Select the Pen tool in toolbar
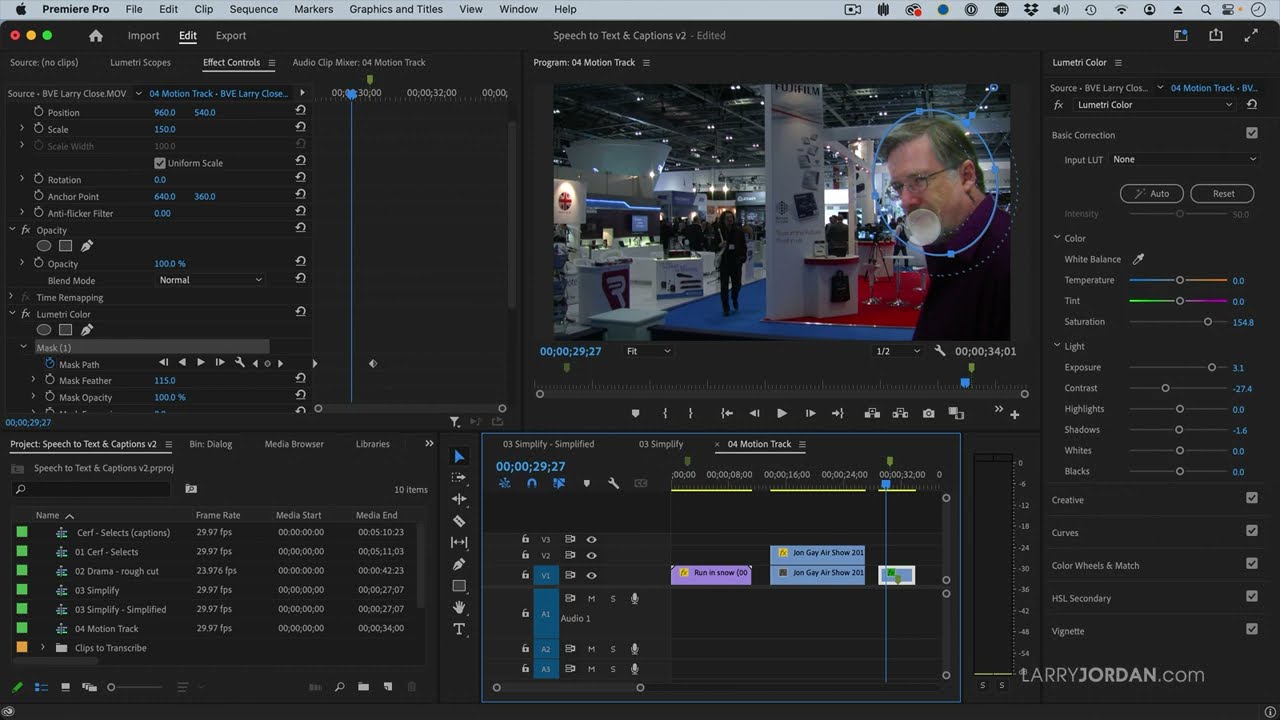Image resolution: width=1280 pixels, height=720 pixels. pyautogui.click(x=459, y=564)
